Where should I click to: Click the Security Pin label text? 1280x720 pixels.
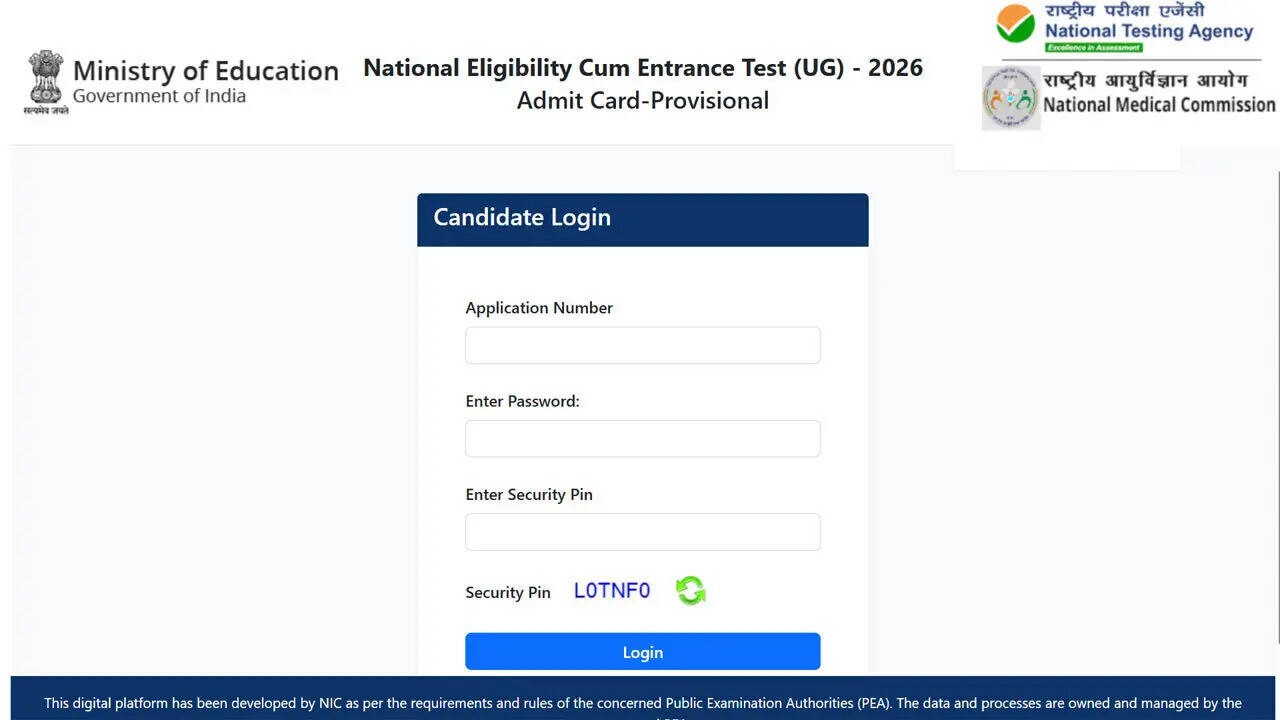coord(508,592)
